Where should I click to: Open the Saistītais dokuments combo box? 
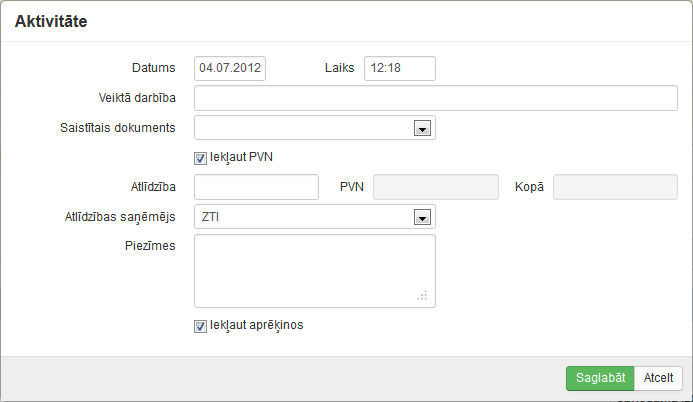tap(304, 128)
